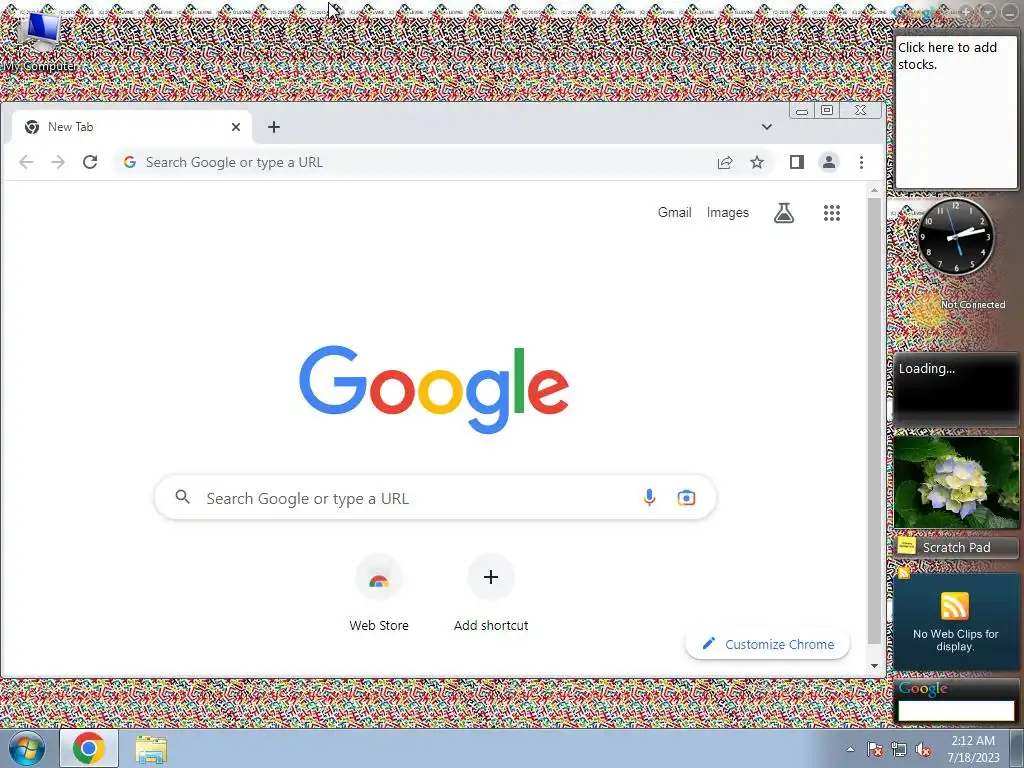Search by image with the camera icon

686,498
